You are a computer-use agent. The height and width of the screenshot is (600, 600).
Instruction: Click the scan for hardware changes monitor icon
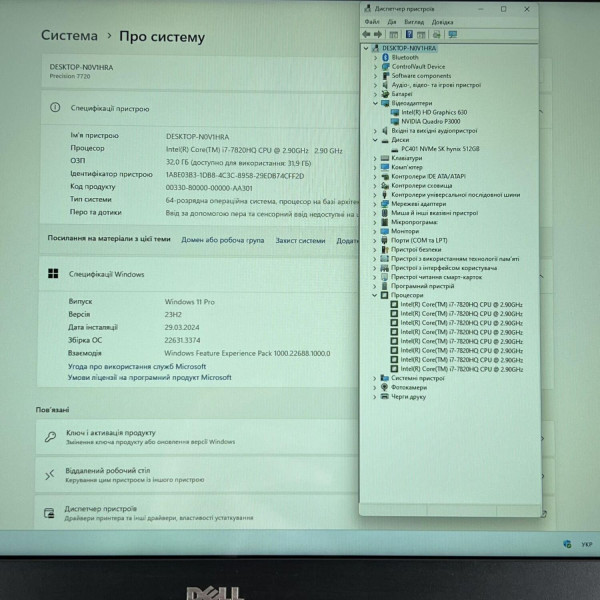click(x=453, y=35)
